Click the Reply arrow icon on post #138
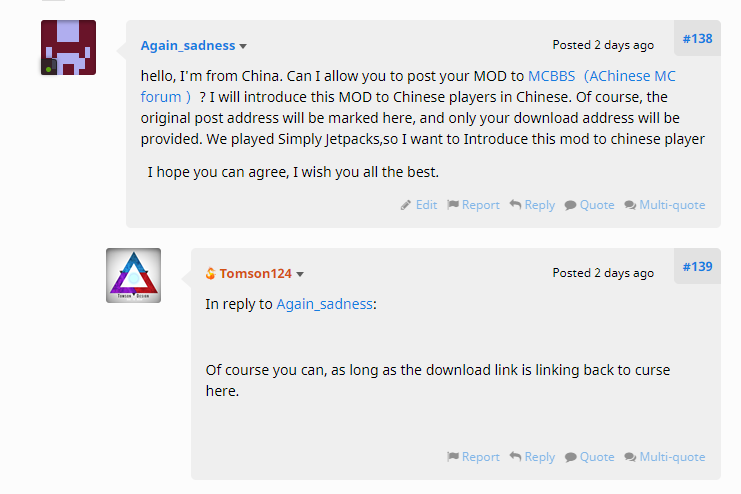The height and width of the screenshot is (494, 741). coord(515,205)
